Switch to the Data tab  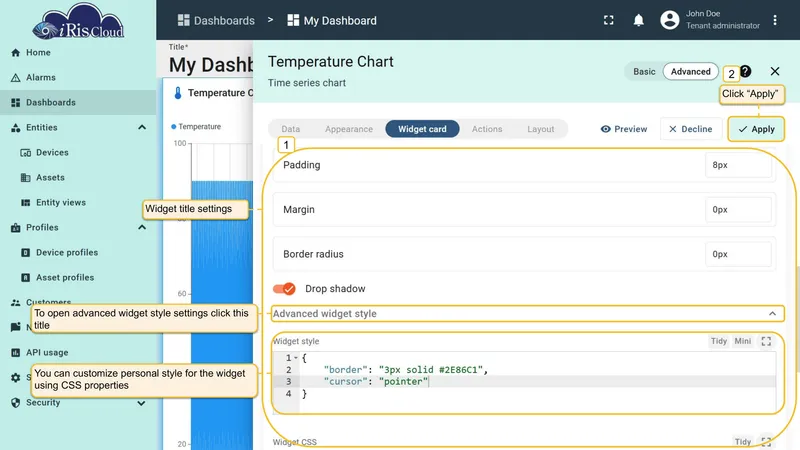point(291,129)
